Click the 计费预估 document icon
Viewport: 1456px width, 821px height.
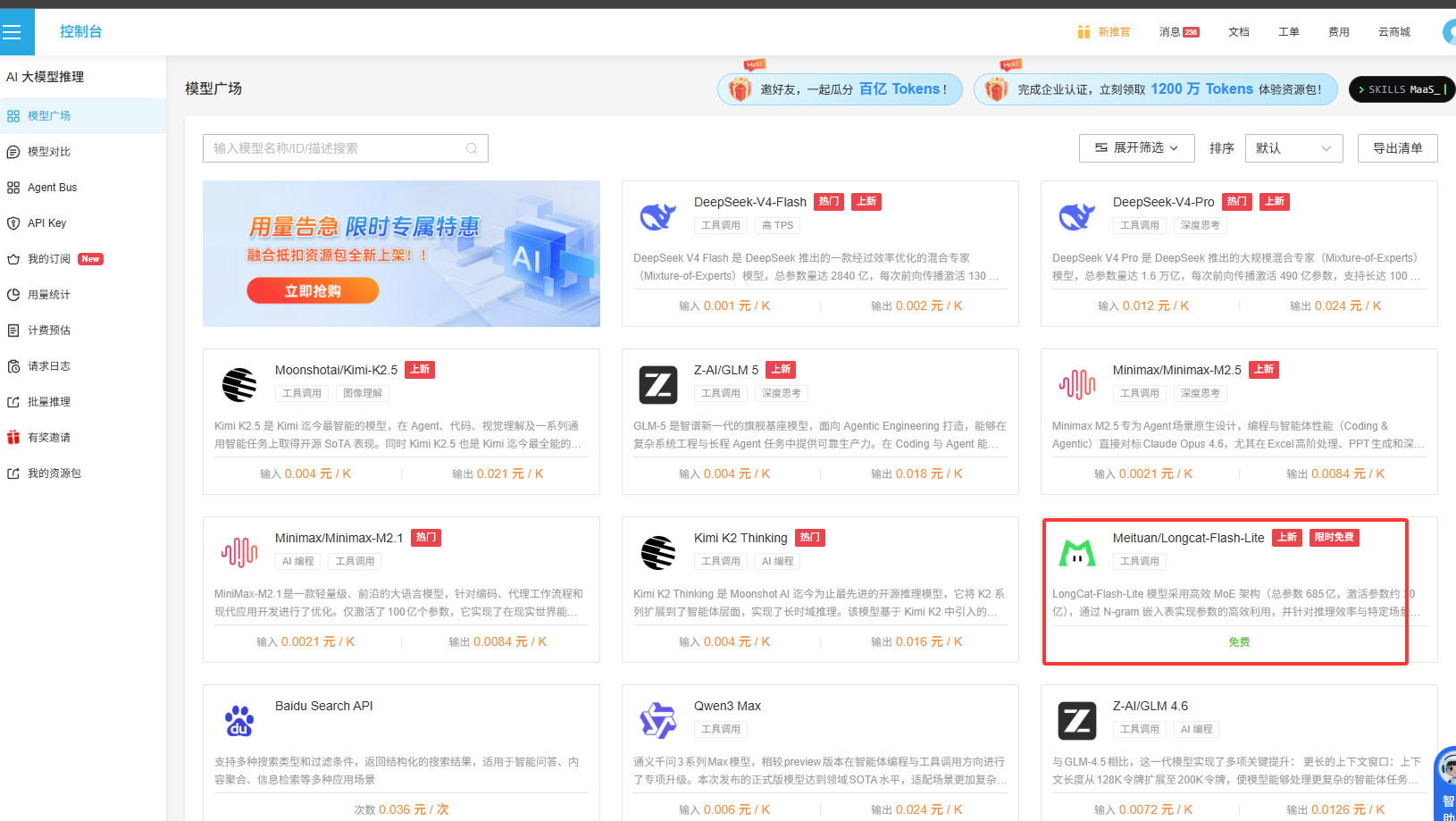click(13, 331)
